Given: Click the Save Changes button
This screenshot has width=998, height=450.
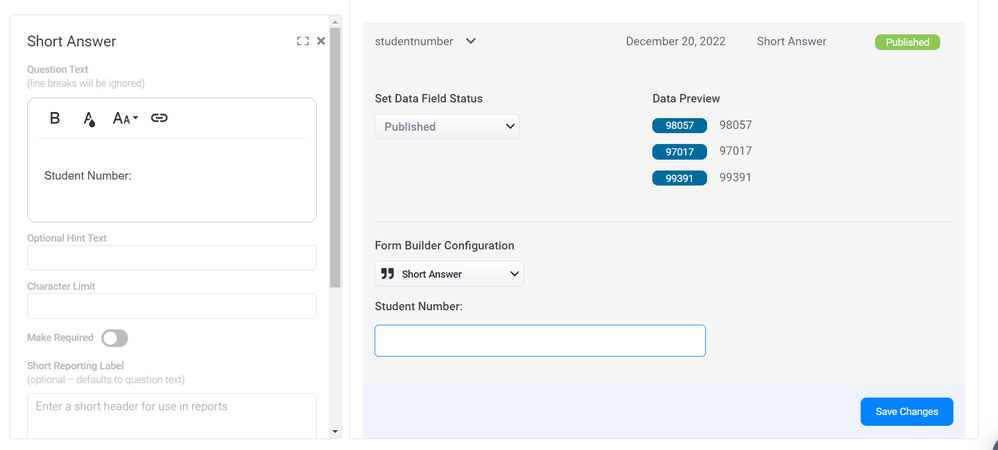Looking at the screenshot, I should (x=906, y=412).
